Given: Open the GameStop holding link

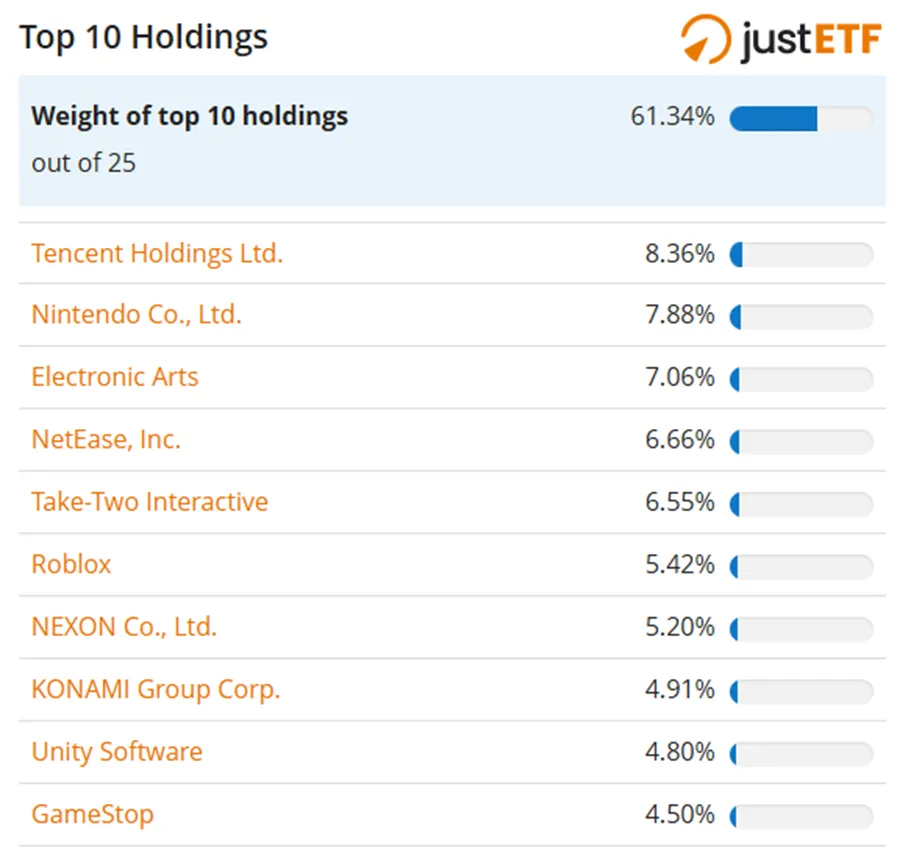Looking at the screenshot, I should point(93,814).
